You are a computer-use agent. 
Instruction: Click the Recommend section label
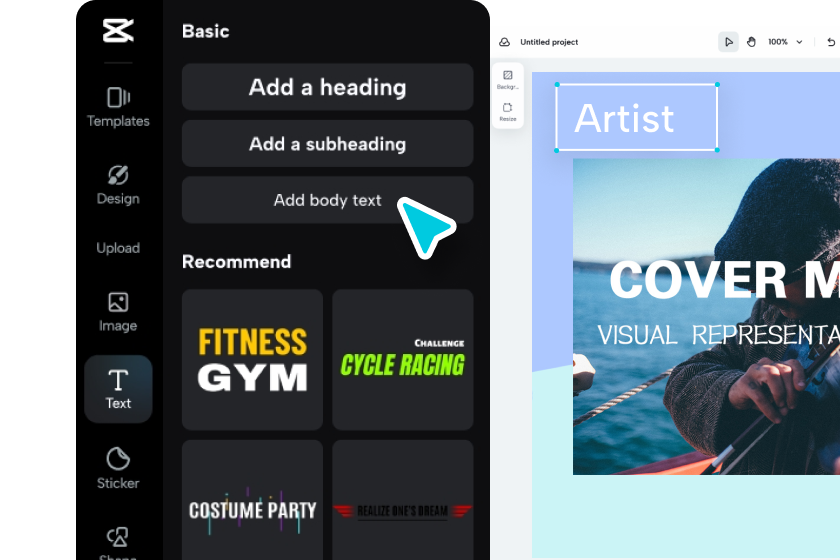pos(236,262)
